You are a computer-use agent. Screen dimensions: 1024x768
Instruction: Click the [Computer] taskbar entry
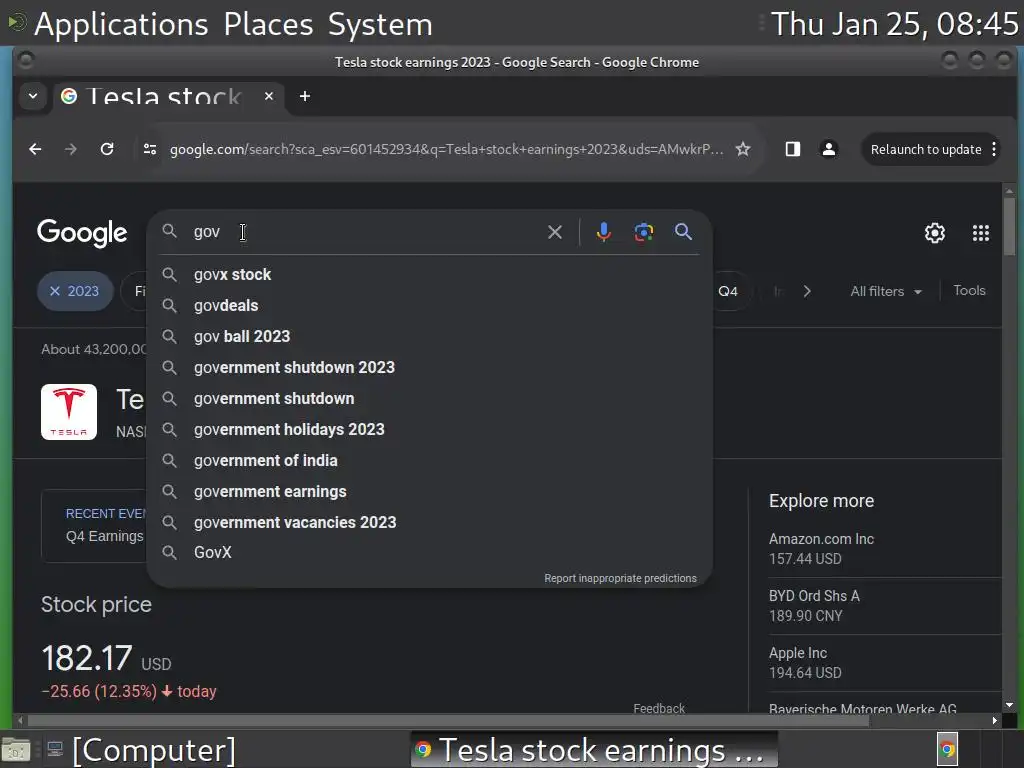141,749
